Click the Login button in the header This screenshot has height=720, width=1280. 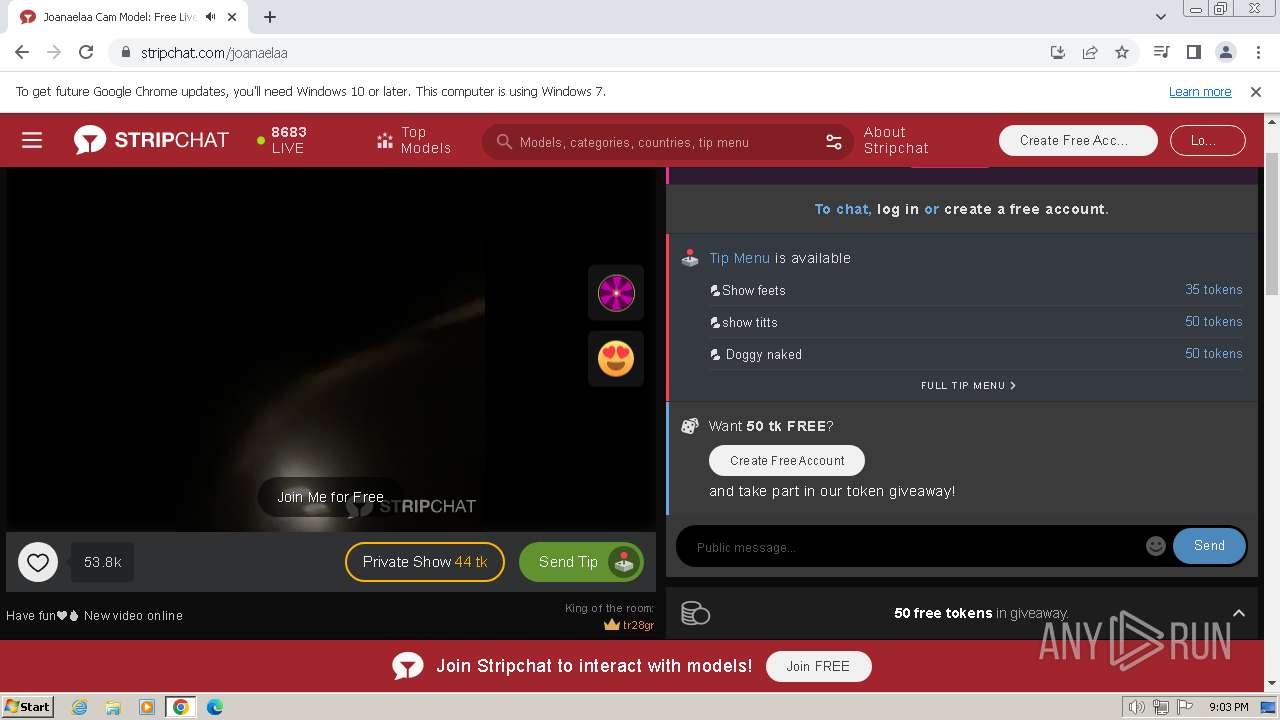point(1207,140)
